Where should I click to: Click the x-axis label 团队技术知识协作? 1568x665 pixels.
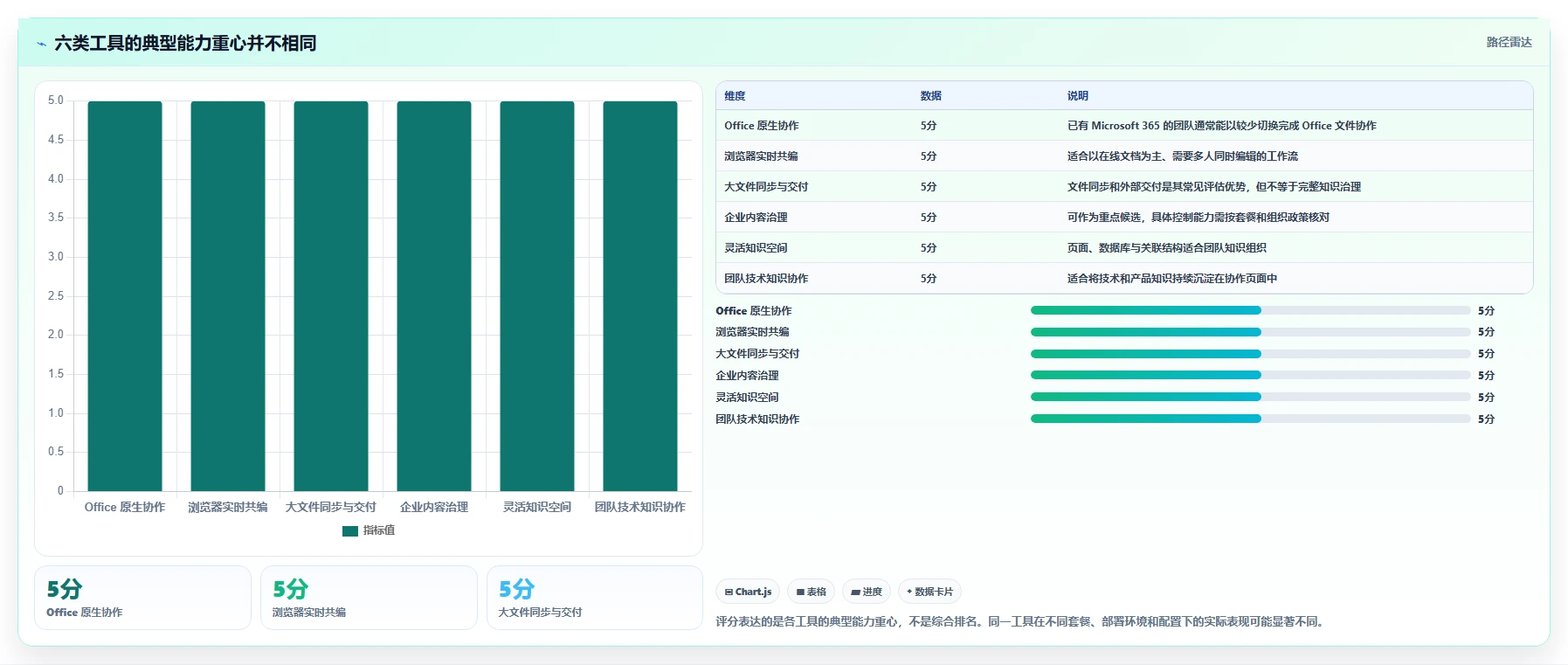tap(640, 507)
